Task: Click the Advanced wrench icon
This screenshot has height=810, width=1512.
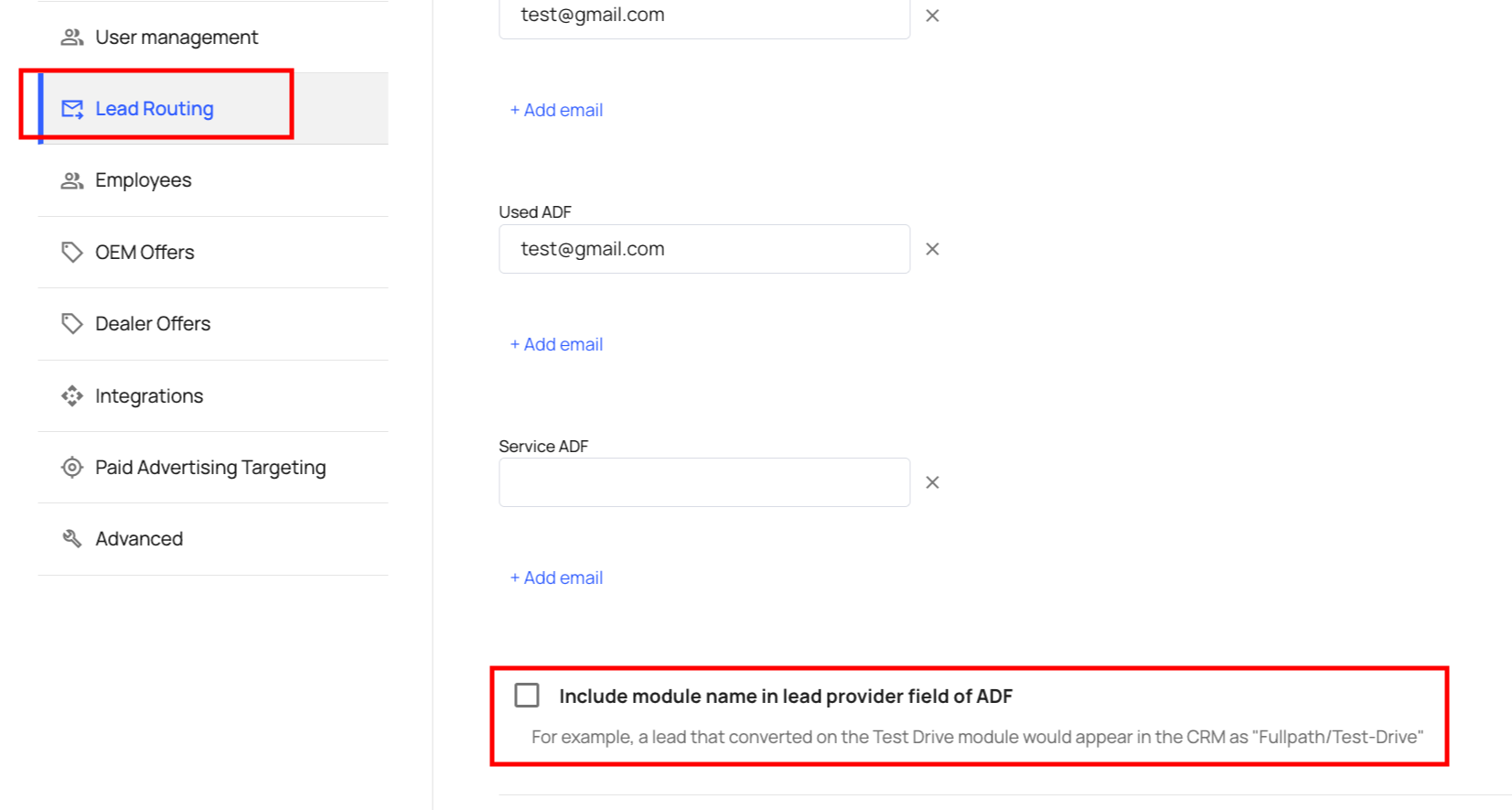Action: pos(71,538)
